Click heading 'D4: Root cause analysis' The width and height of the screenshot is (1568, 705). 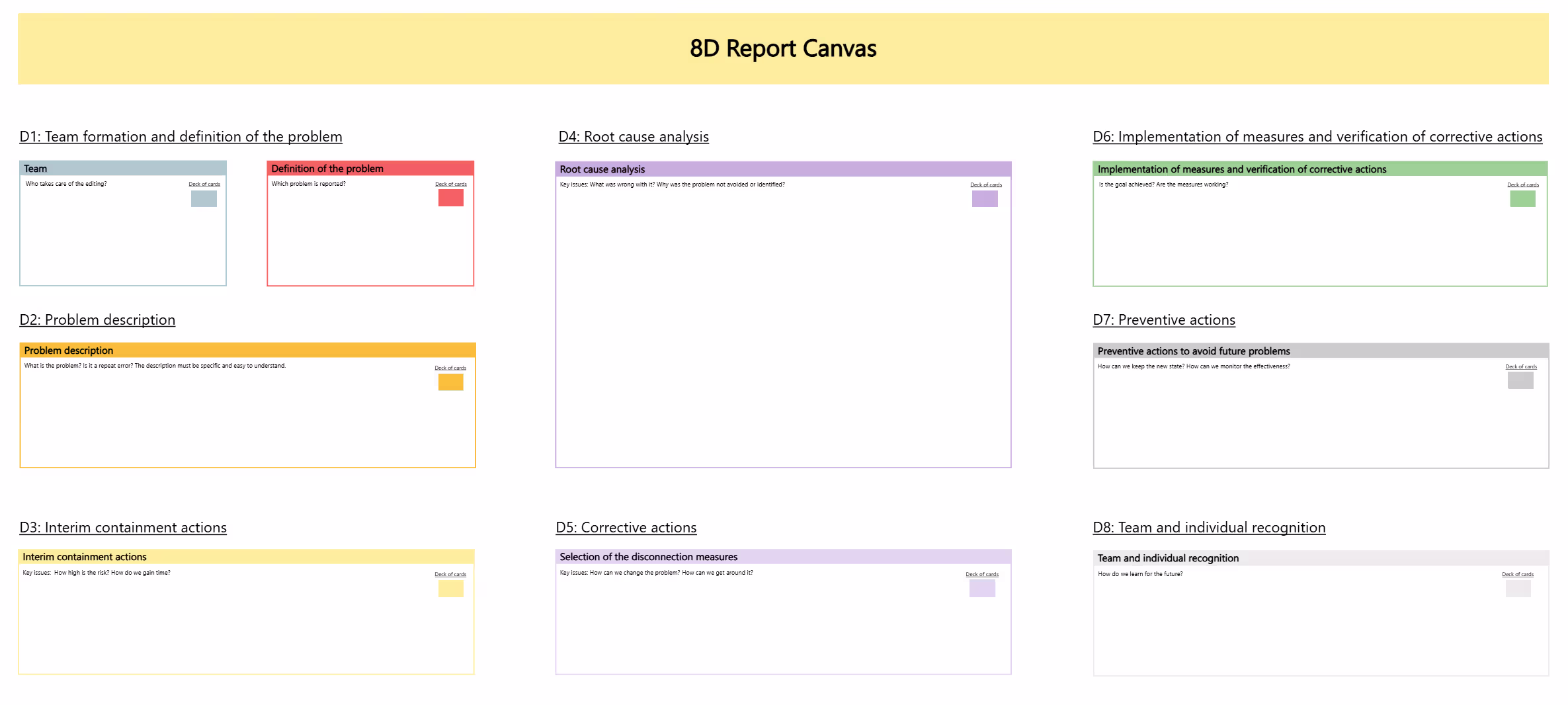click(x=634, y=137)
